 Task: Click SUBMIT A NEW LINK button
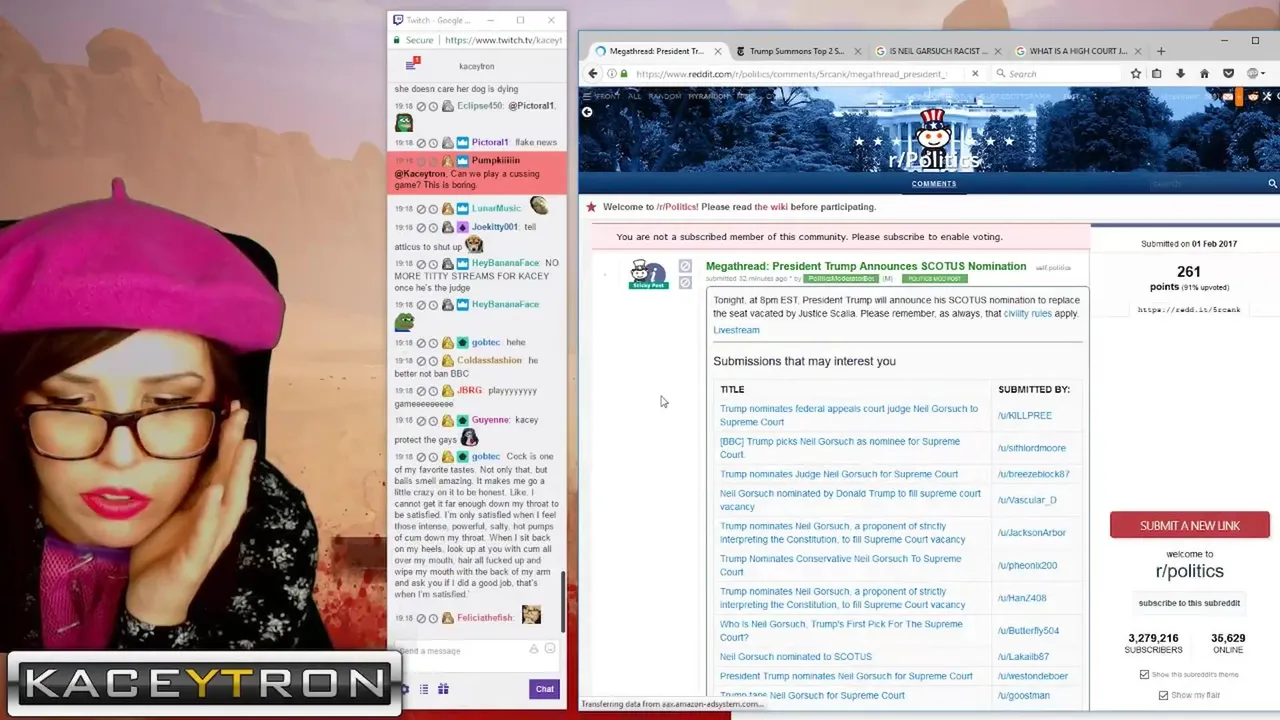tap(1190, 525)
